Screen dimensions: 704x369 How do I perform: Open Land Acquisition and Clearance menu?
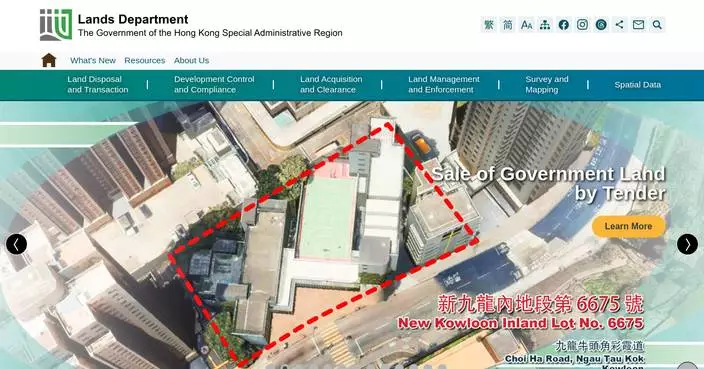click(x=331, y=84)
